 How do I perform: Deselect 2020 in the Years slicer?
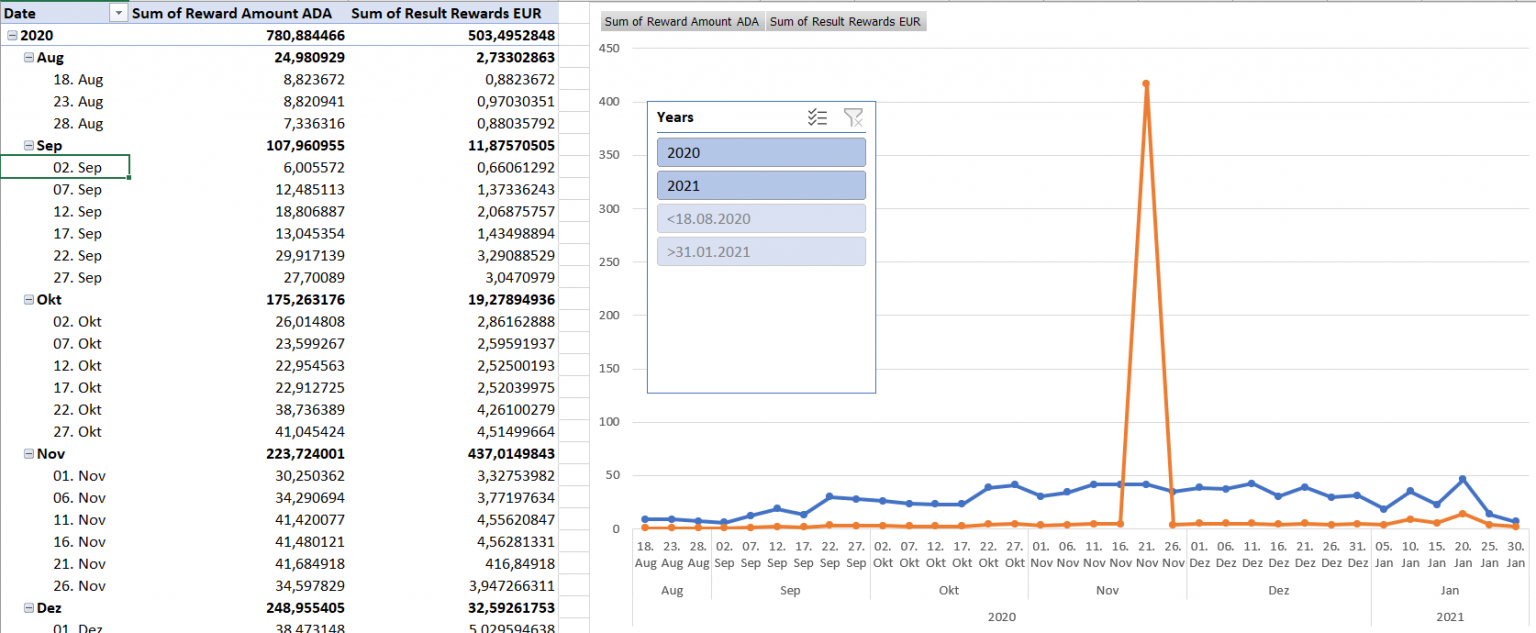click(761, 152)
